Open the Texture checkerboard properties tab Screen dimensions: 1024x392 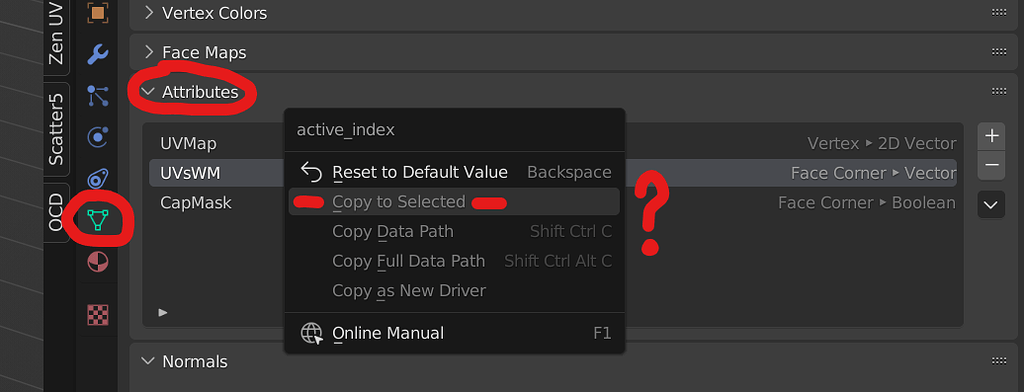click(97, 315)
